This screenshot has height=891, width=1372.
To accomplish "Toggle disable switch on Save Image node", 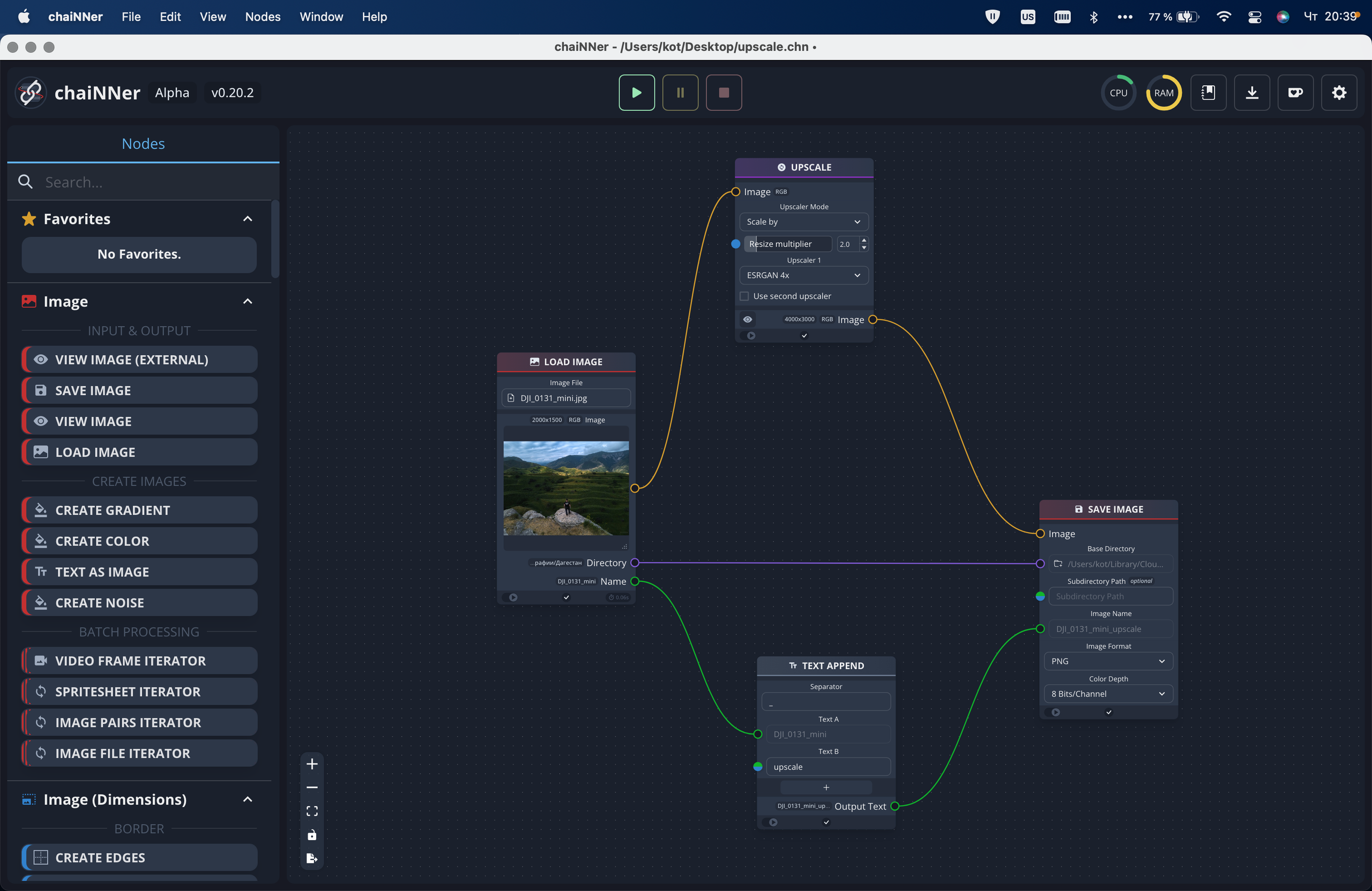I will (1055, 713).
